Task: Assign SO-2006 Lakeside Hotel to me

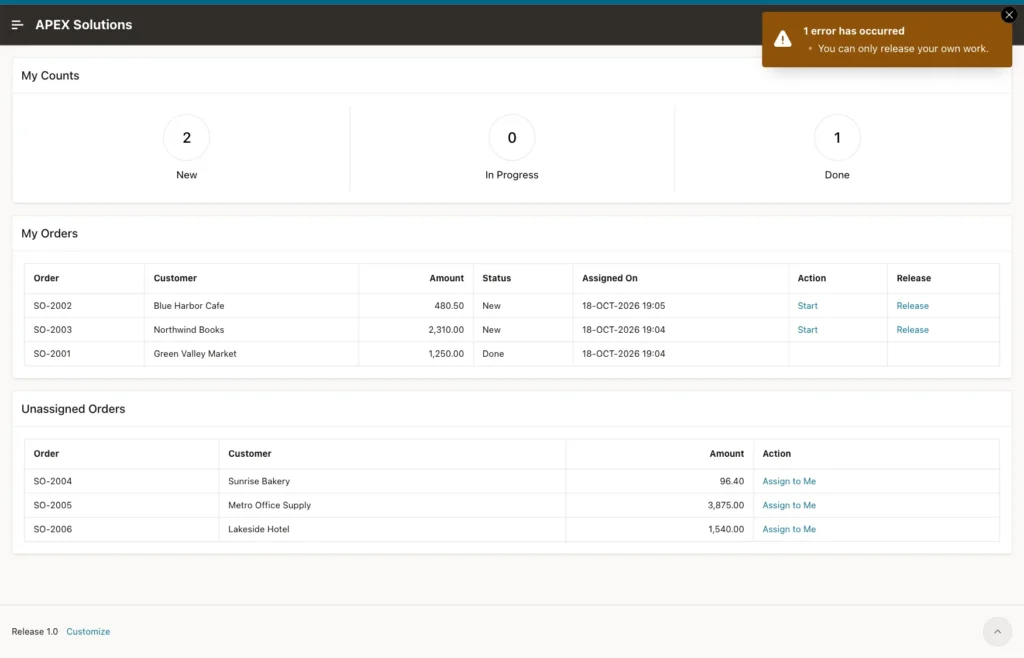Action: click(x=789, y=529)
